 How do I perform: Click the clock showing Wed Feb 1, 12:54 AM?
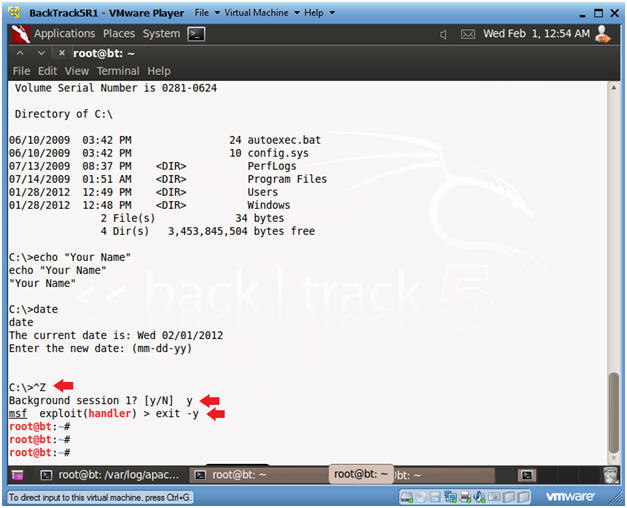click(536, 34)
